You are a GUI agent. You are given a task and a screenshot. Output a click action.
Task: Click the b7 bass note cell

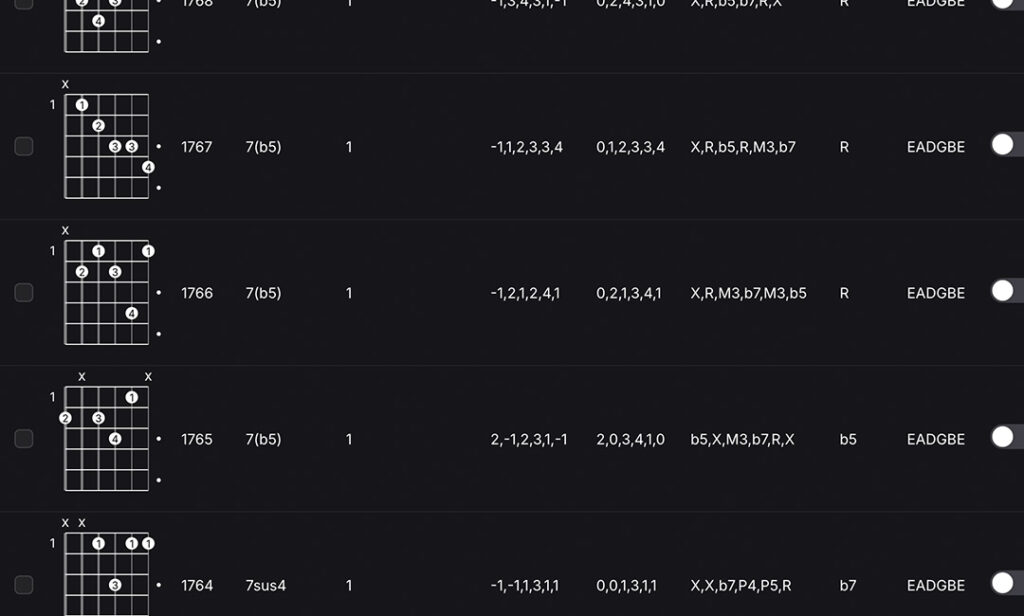coord(848,585)
